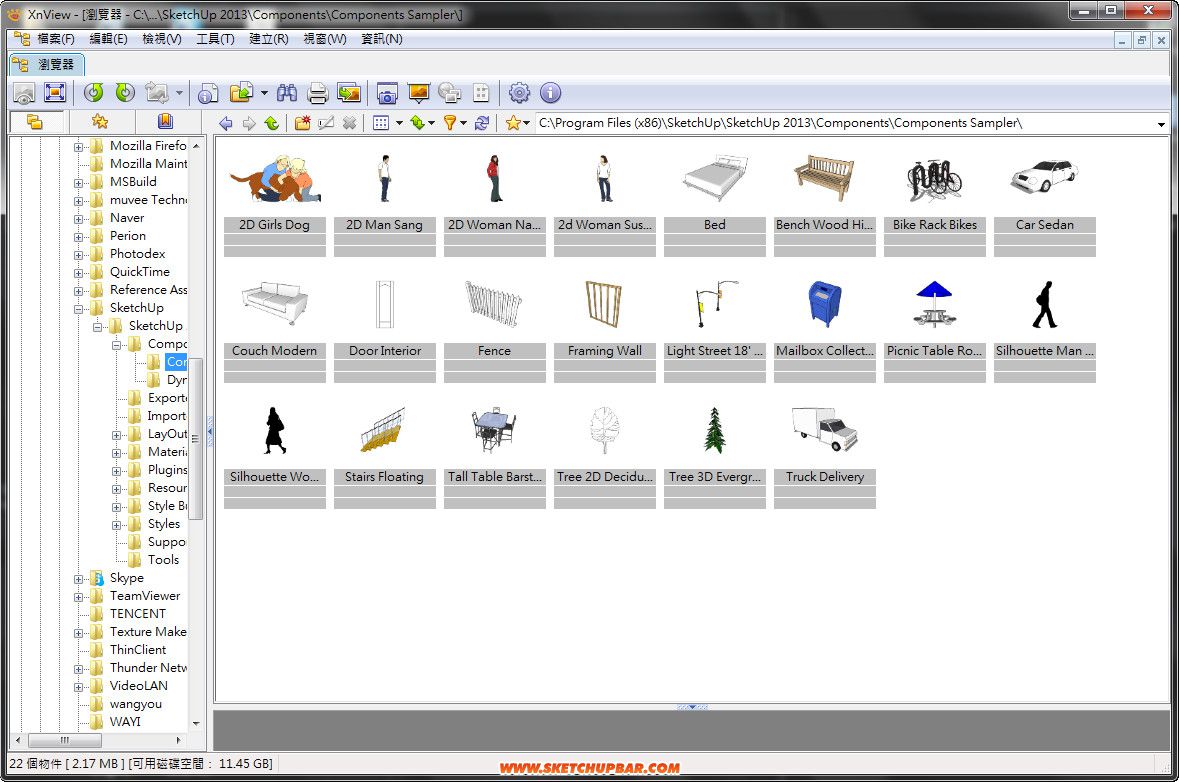1179x782 pixels.
Task: Expand the Styles folder node
Action: pyautogui.click(x=116, y=525)
